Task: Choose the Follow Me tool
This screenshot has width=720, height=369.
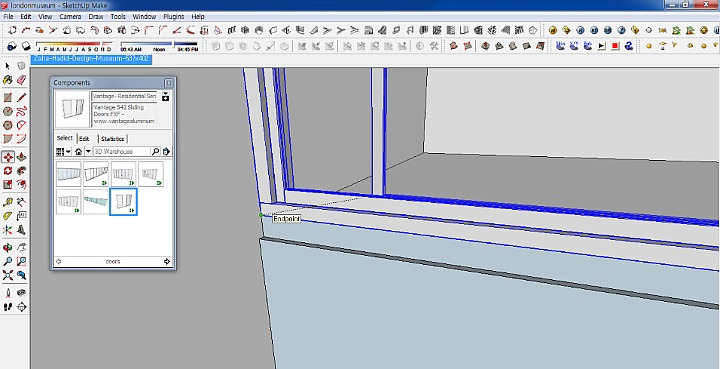Action: tap(21, 171)
